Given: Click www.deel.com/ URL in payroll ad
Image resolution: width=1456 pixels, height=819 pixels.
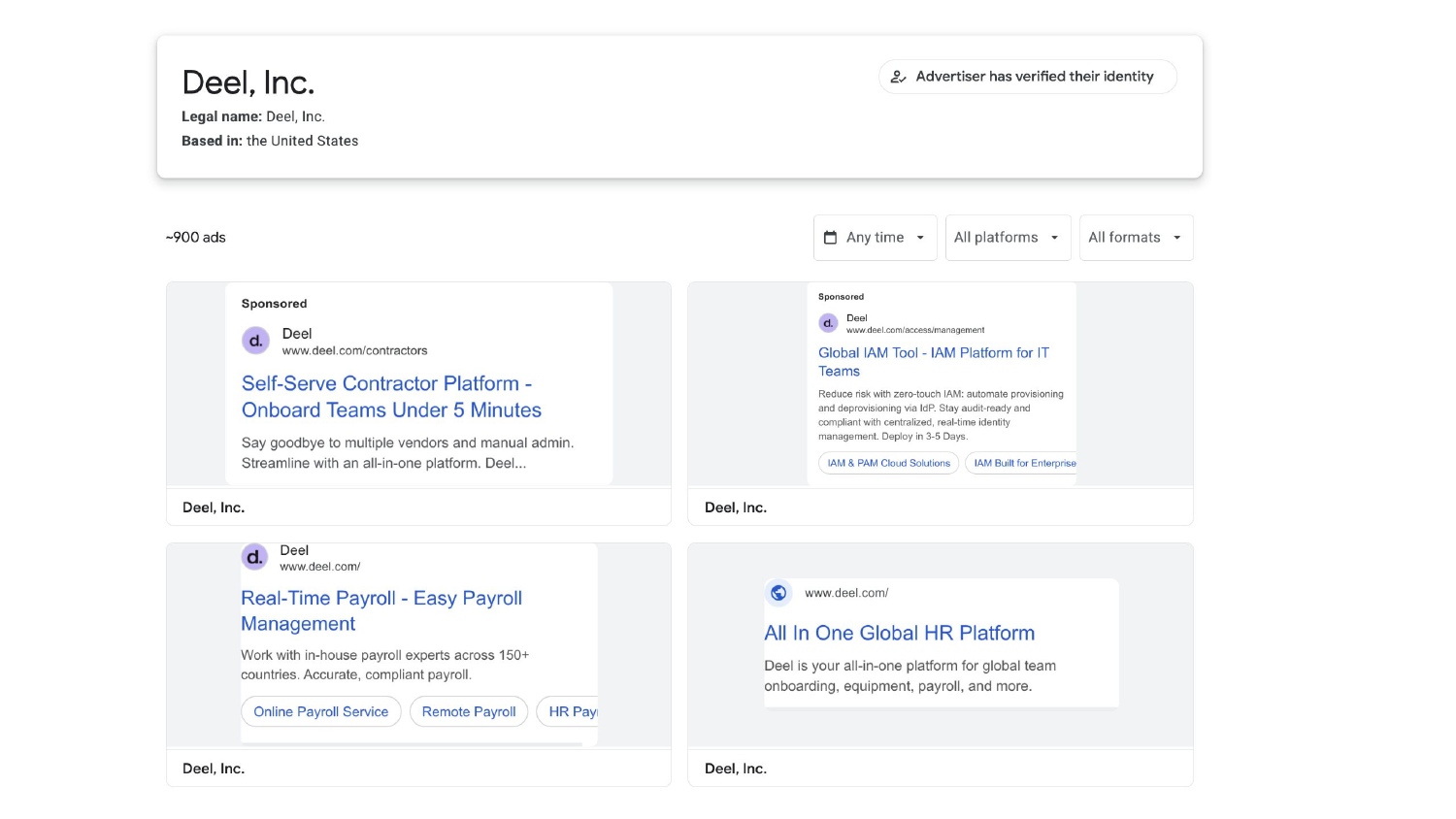Looking at the screenshot, I should click(x=320, y=567).
